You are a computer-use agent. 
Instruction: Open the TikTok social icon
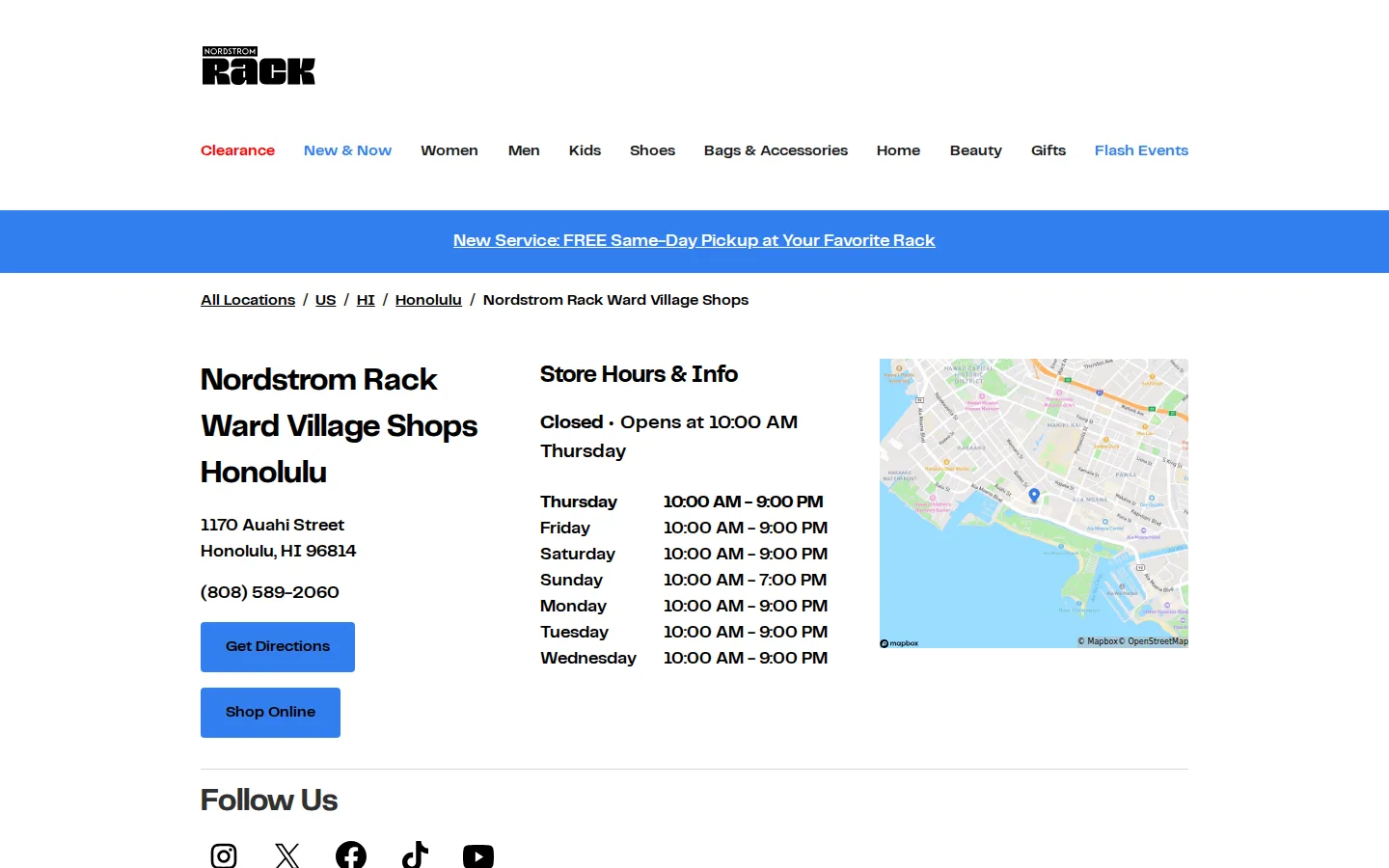click(415, 855)
